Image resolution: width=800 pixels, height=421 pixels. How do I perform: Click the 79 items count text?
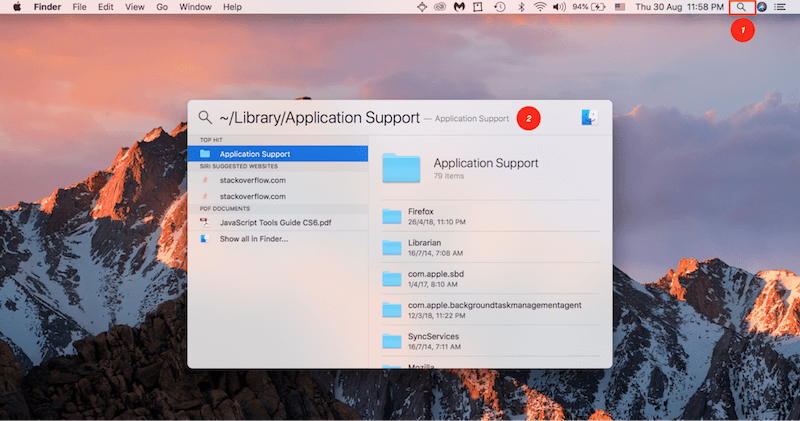449,176
